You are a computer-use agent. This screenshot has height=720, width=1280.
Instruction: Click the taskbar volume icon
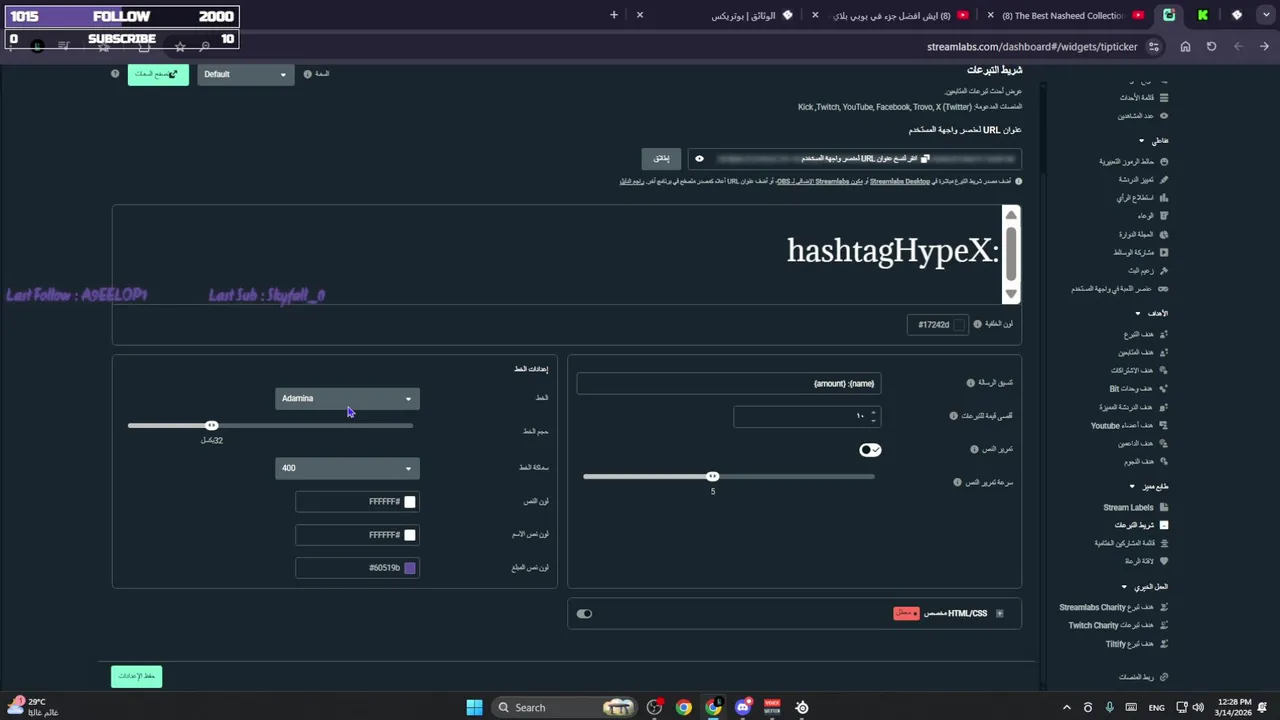[1198, 707]
